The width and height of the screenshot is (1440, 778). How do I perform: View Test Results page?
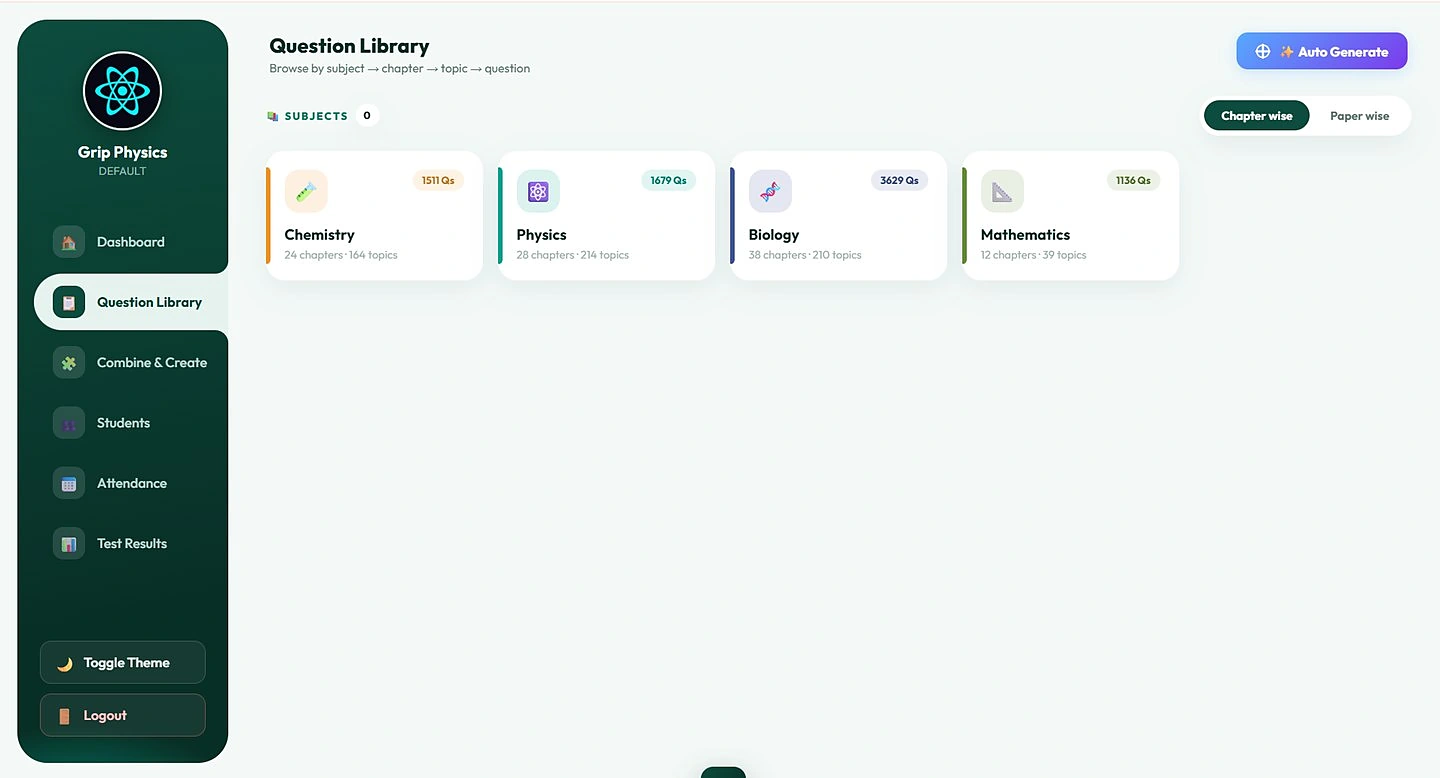click(x=130, y=544)
